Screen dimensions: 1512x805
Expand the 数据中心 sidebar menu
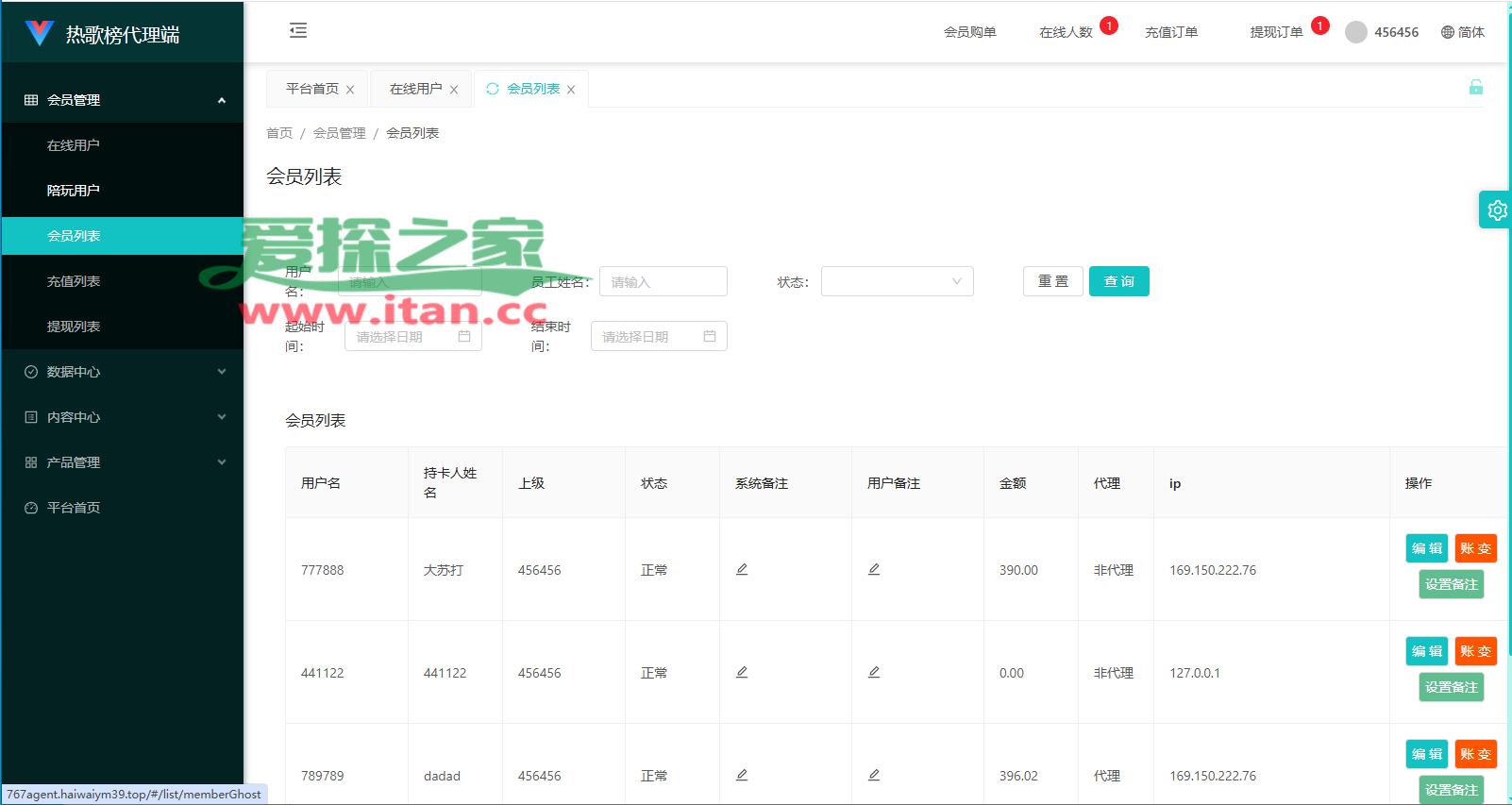[123, 372]
